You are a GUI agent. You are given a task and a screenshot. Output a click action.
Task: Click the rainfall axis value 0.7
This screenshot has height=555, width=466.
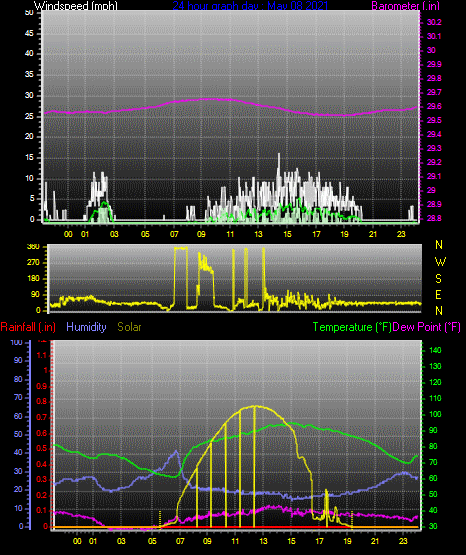click(x=42, y=418)
